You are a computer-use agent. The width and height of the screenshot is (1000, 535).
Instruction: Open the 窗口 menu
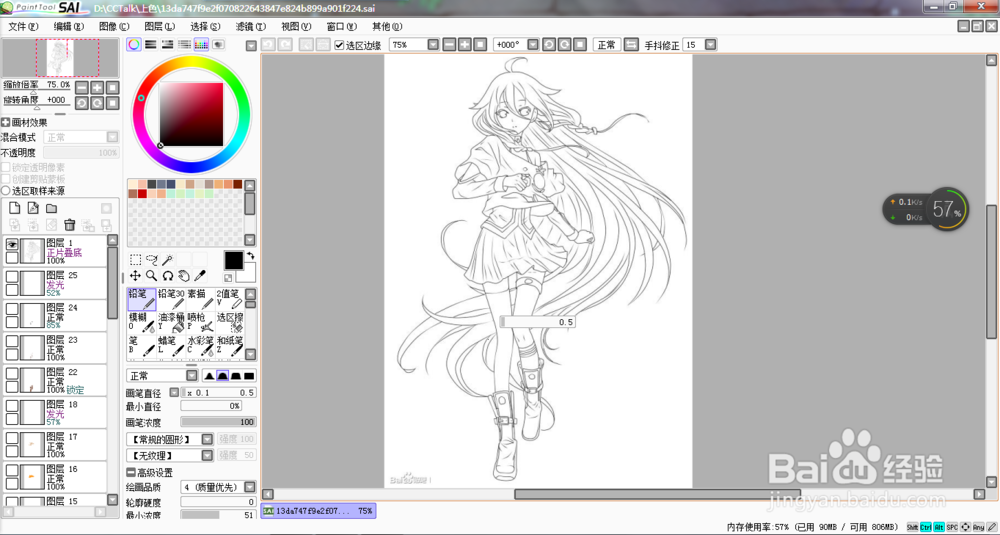tap(341, 26)
